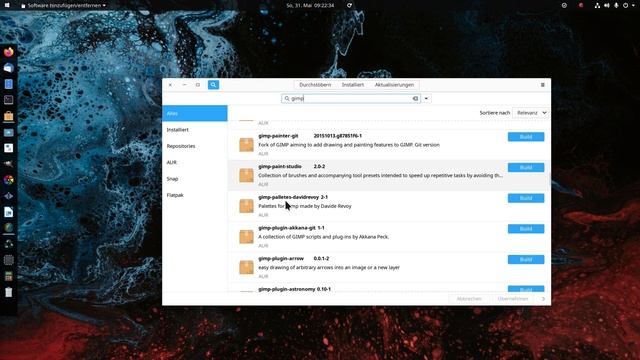This screenshot has width=640, height=360.
Task: Open the LibreOffice Writer document icon in dock
Action: tap(9, 212)
